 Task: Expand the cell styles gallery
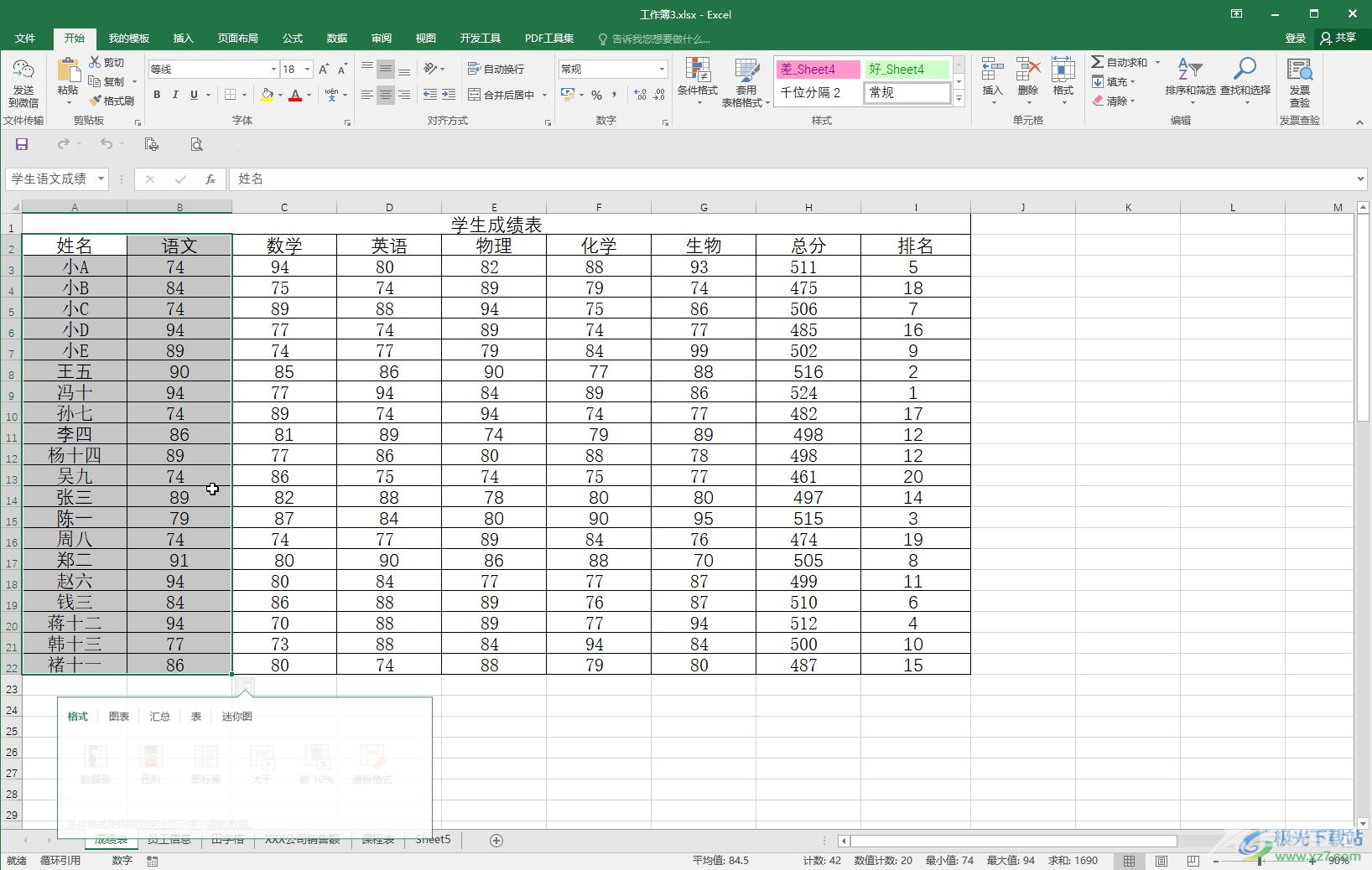pyautogui.click(x=959, y=99)
